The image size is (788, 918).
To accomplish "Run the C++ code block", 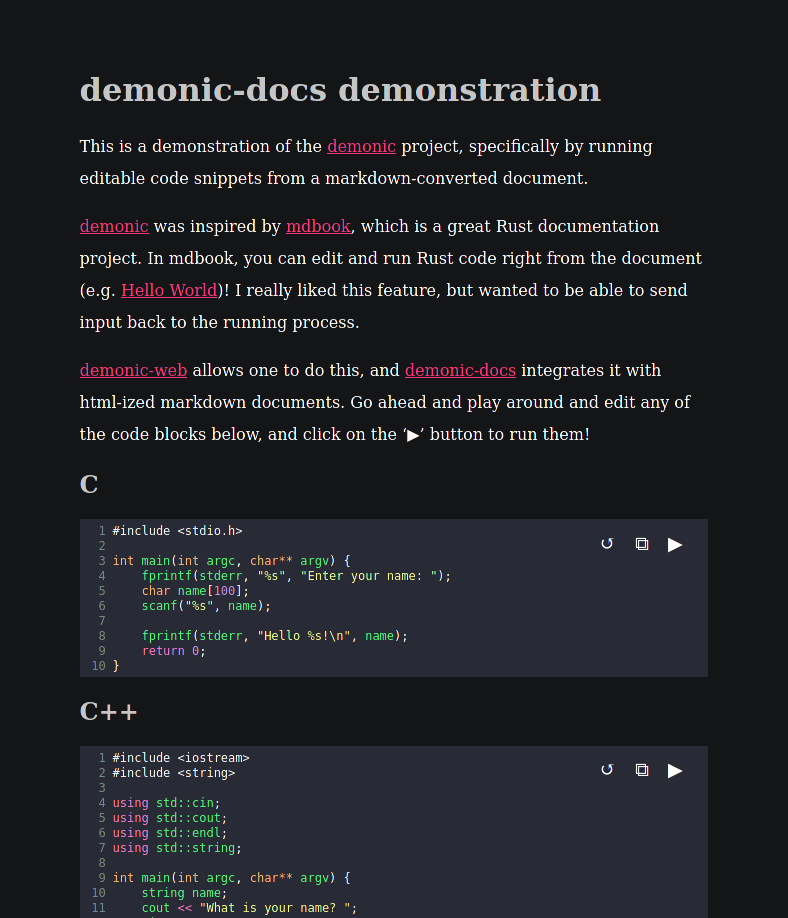I will tap(675, 770).
